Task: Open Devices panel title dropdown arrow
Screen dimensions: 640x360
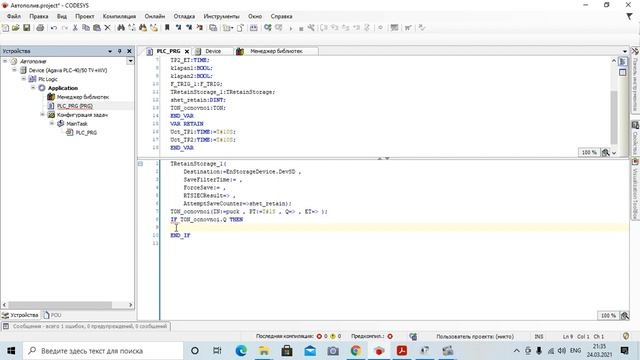Action: coord(110,51)
